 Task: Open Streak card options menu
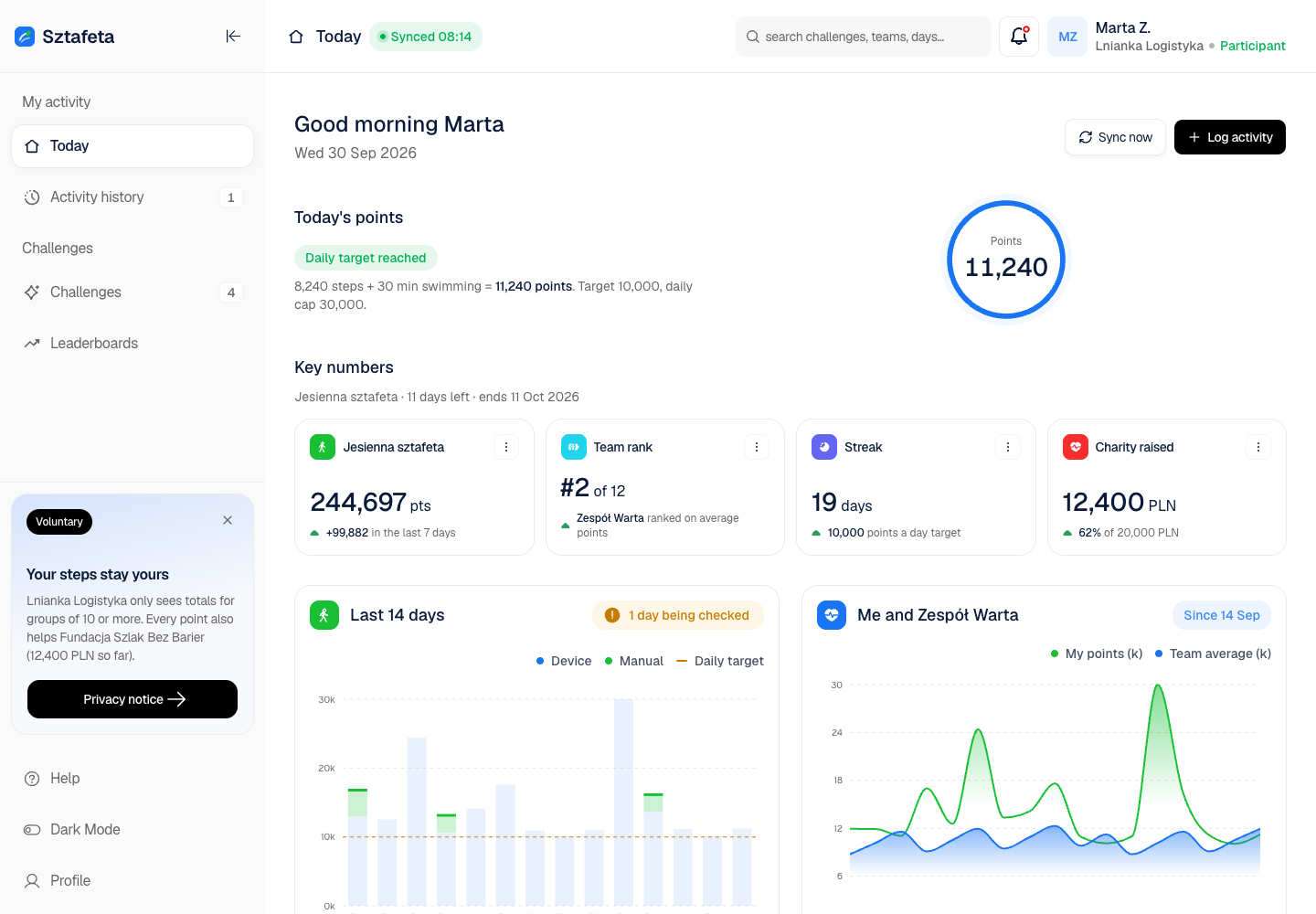click(1008, 447)
